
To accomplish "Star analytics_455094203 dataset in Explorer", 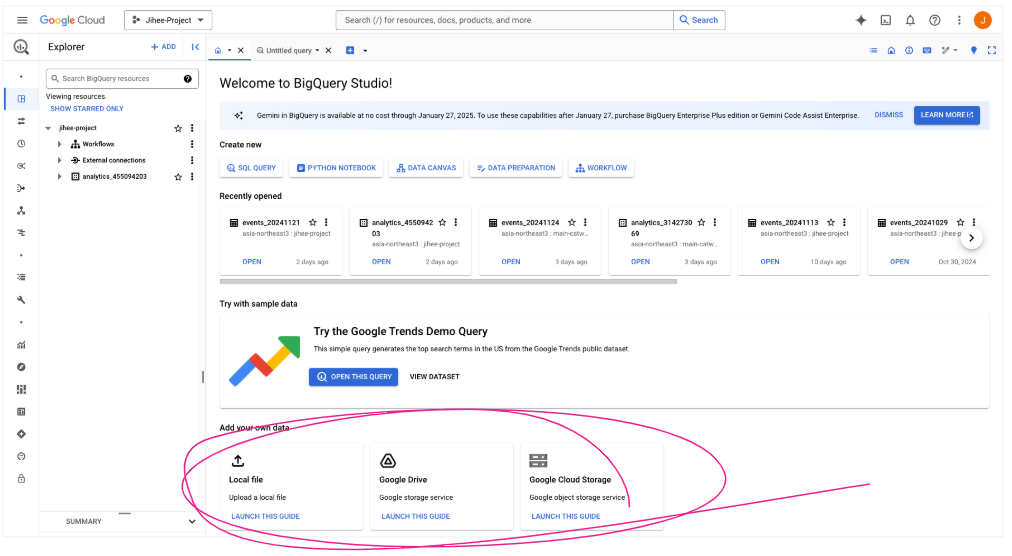I will (x=178, y=177).
